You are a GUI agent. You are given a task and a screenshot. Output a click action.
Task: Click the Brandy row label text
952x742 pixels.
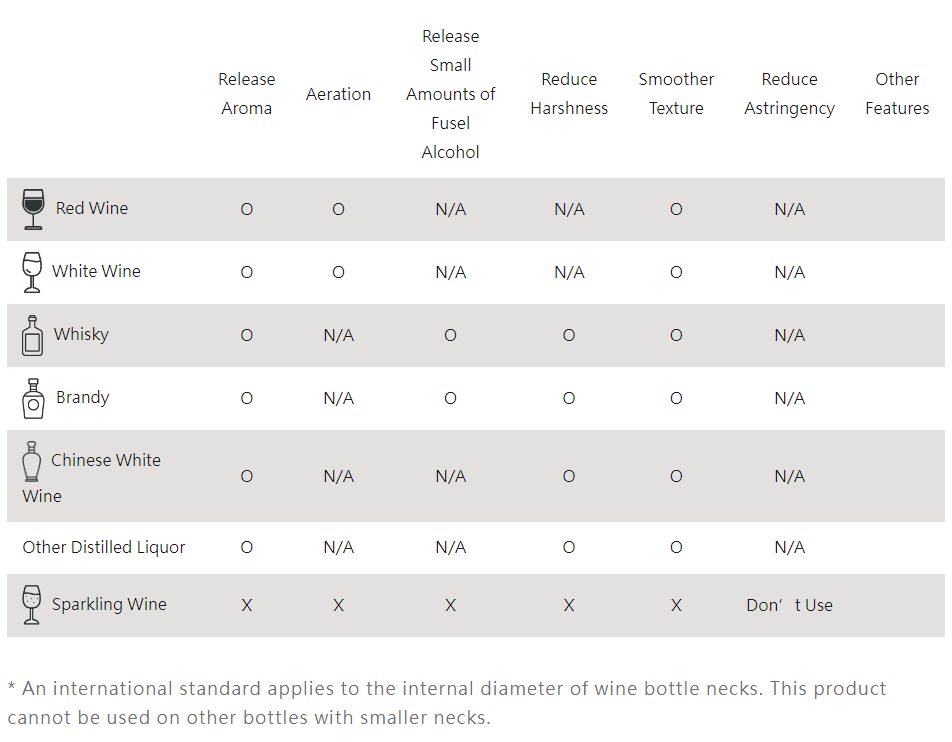(82, 397)
